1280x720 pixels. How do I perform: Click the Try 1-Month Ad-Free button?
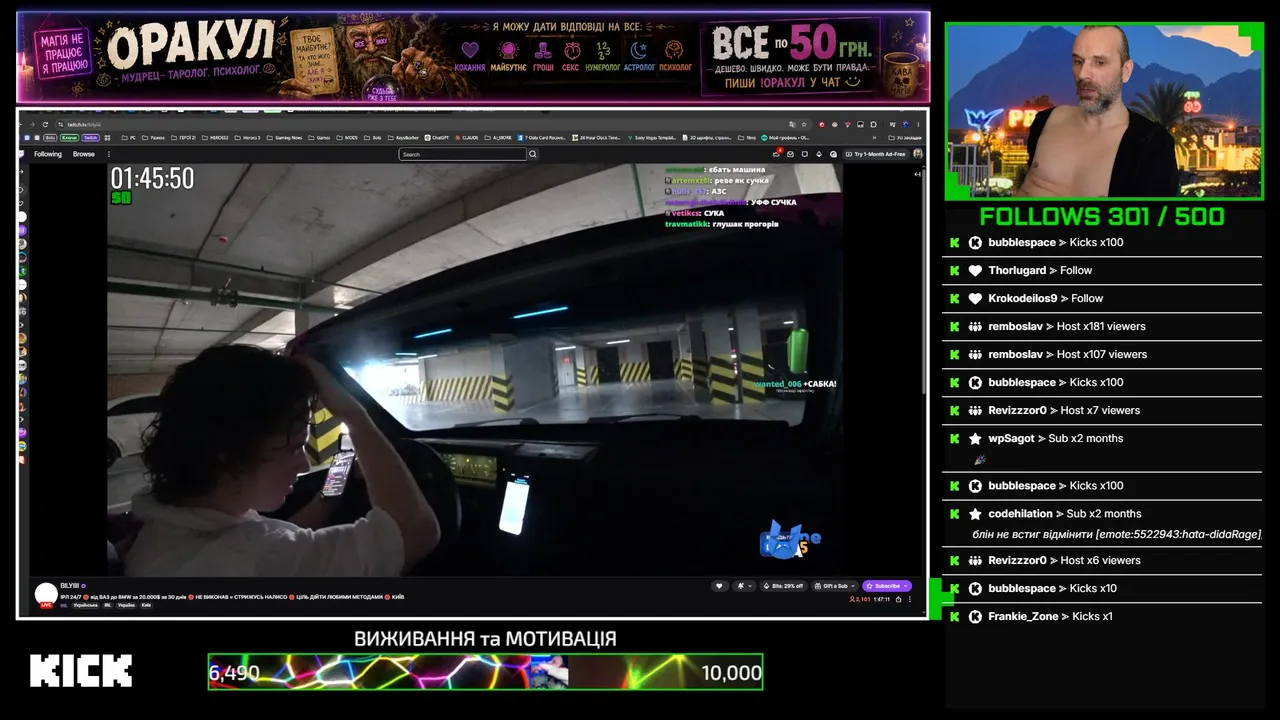point(876,154)
